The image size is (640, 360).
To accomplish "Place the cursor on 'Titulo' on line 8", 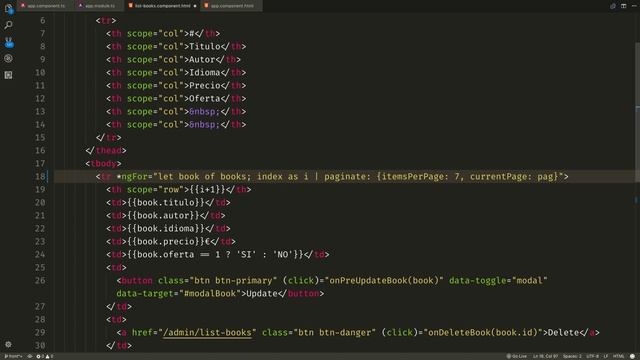I will pos(204,47).
